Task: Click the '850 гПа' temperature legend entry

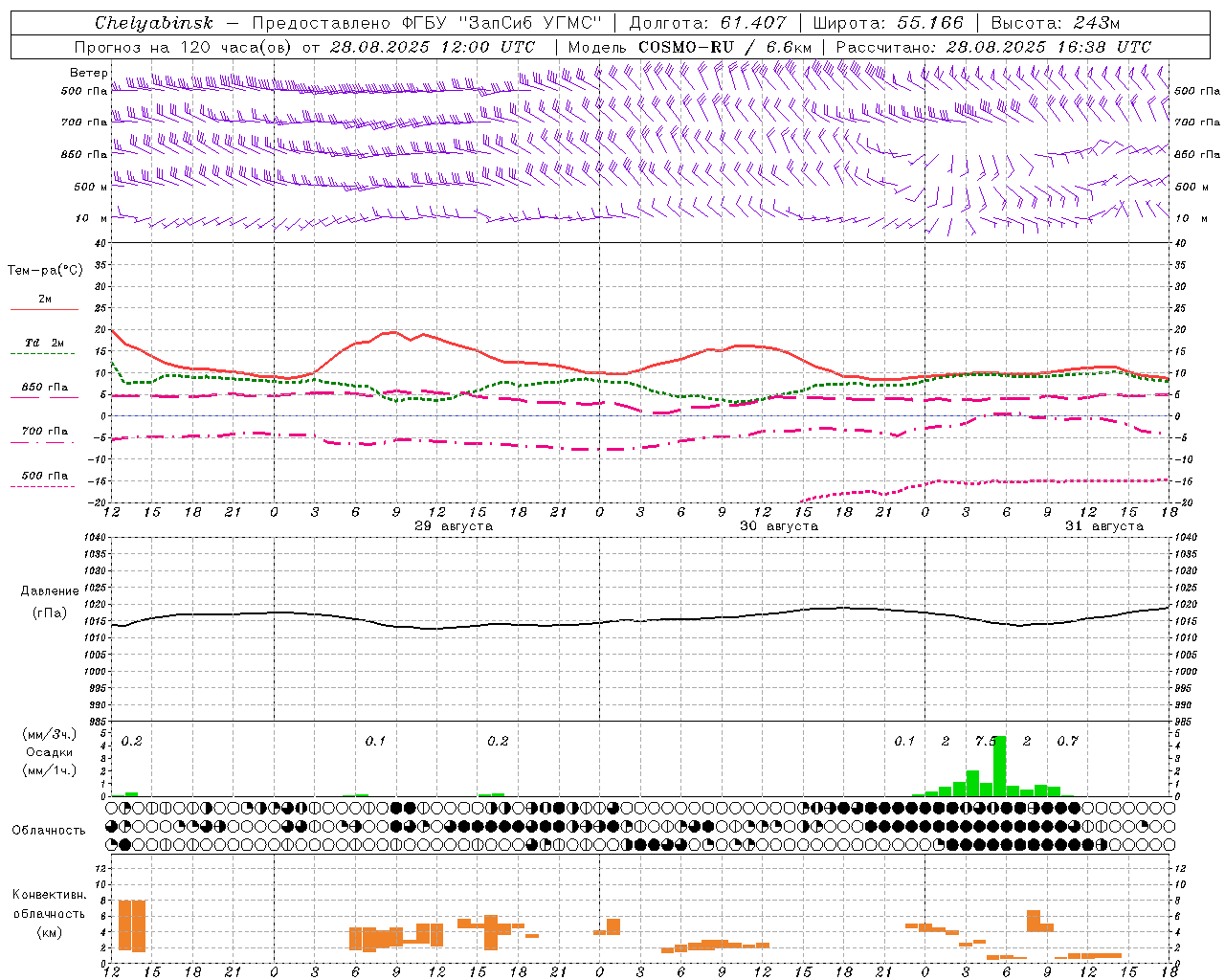Action: pos(45,388)
